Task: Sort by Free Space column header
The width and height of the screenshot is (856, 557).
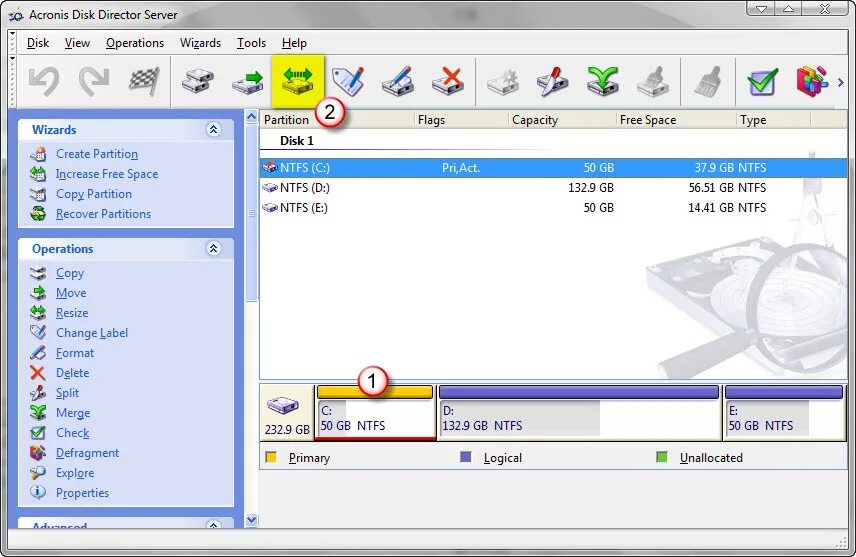Action: (676, 120)
